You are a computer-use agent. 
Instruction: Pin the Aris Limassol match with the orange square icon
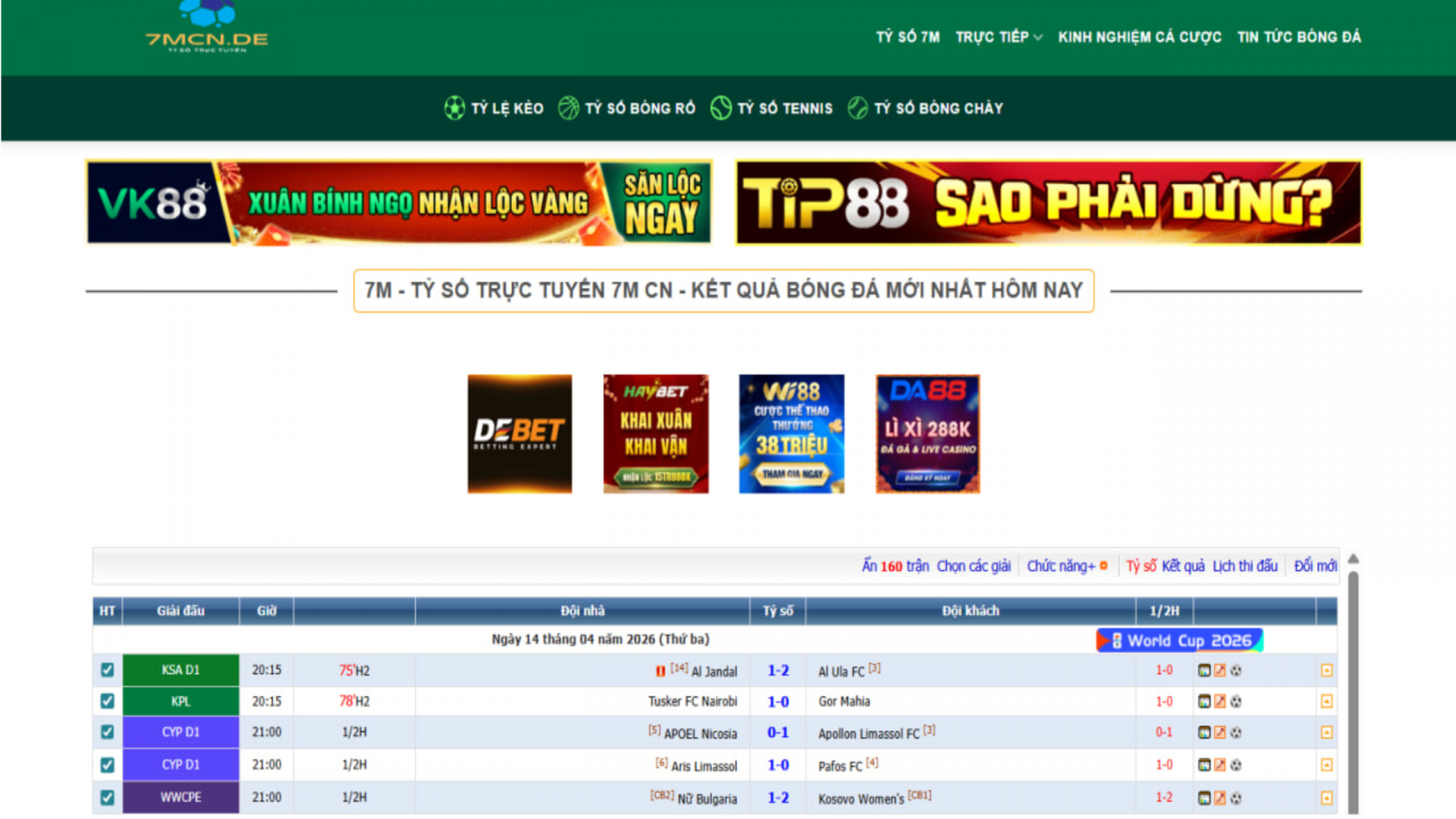[x=1326, y=765]
